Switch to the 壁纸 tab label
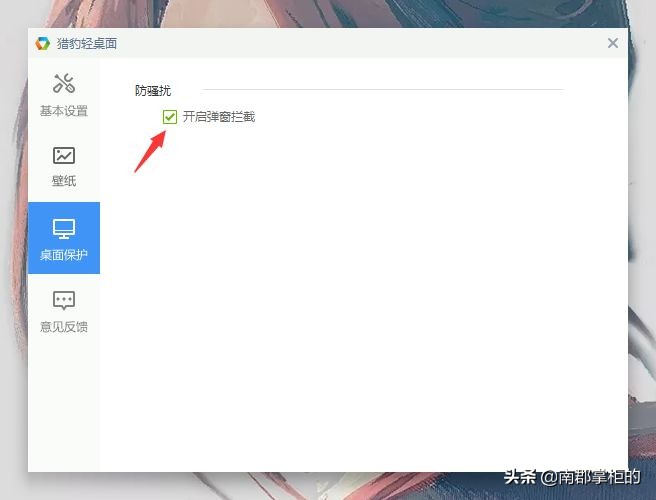The image size is (656, 500). pos(64,181)
